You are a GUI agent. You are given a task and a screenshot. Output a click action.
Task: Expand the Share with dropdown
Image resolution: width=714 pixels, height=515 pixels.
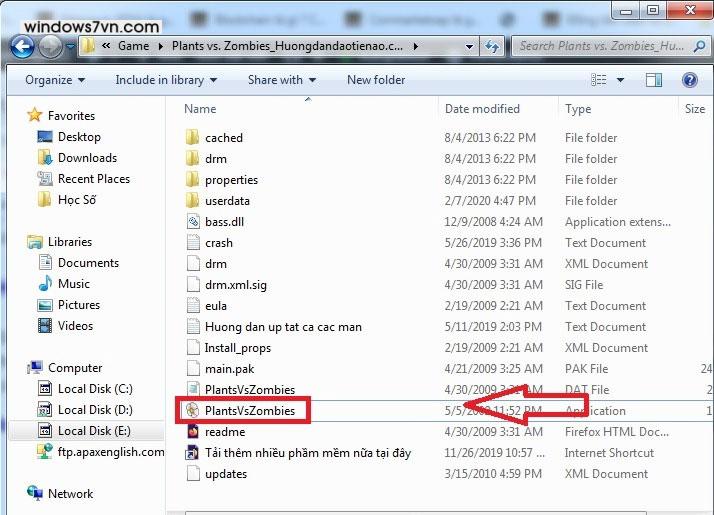click(281, 80)
